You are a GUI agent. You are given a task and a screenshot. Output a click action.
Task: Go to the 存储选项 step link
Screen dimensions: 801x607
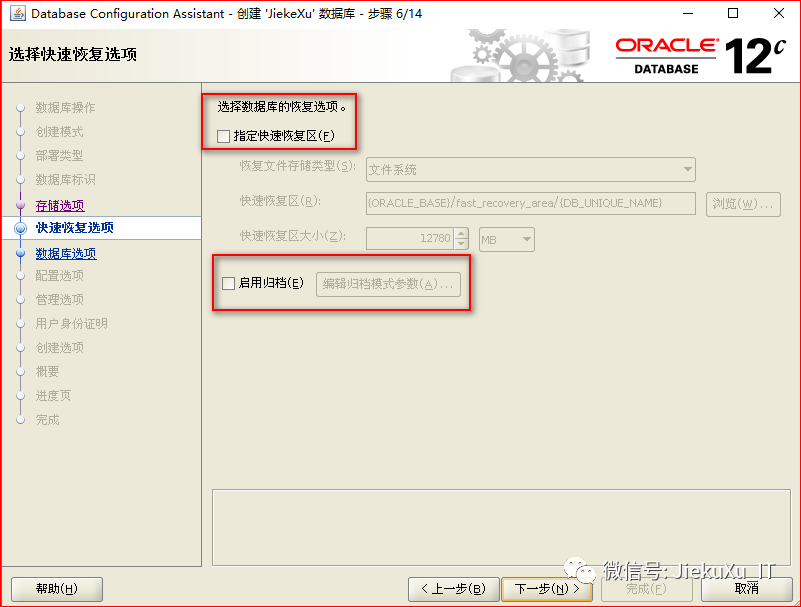click(x=60, y=205)
